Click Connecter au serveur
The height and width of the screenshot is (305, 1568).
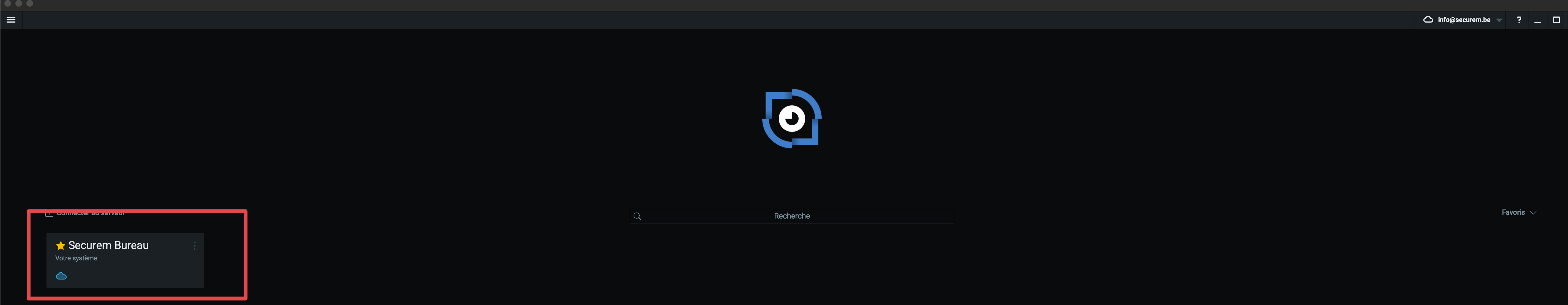(91, 213)
